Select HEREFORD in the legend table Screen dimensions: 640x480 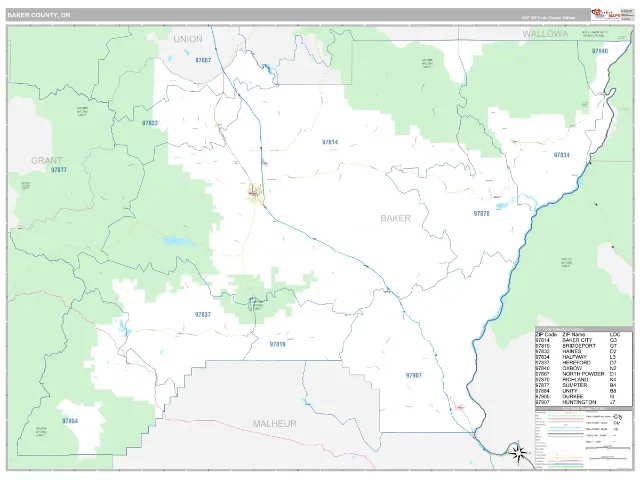577,362
